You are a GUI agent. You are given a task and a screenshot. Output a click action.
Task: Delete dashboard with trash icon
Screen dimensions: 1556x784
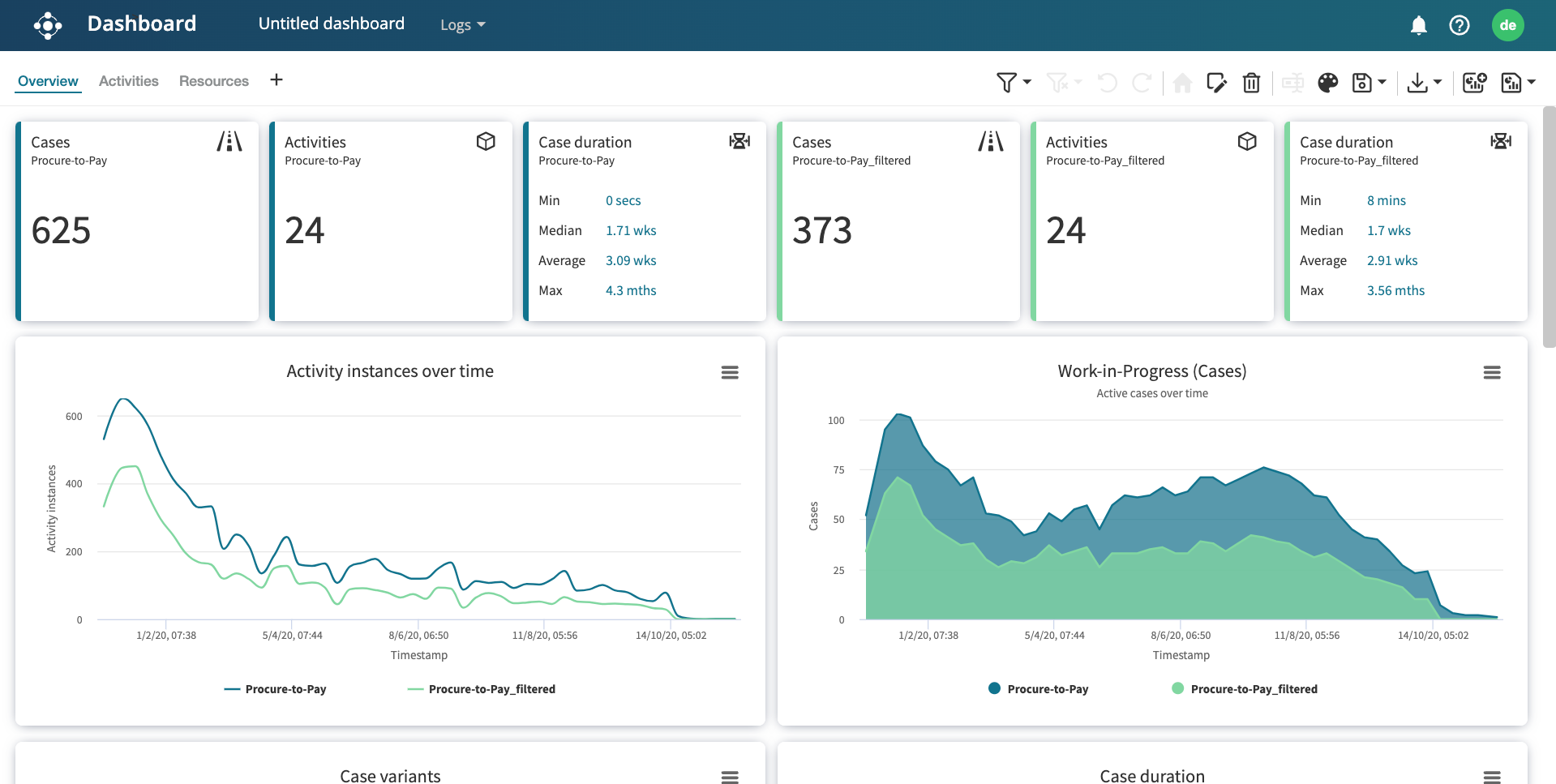click(x=1251, y=82)
